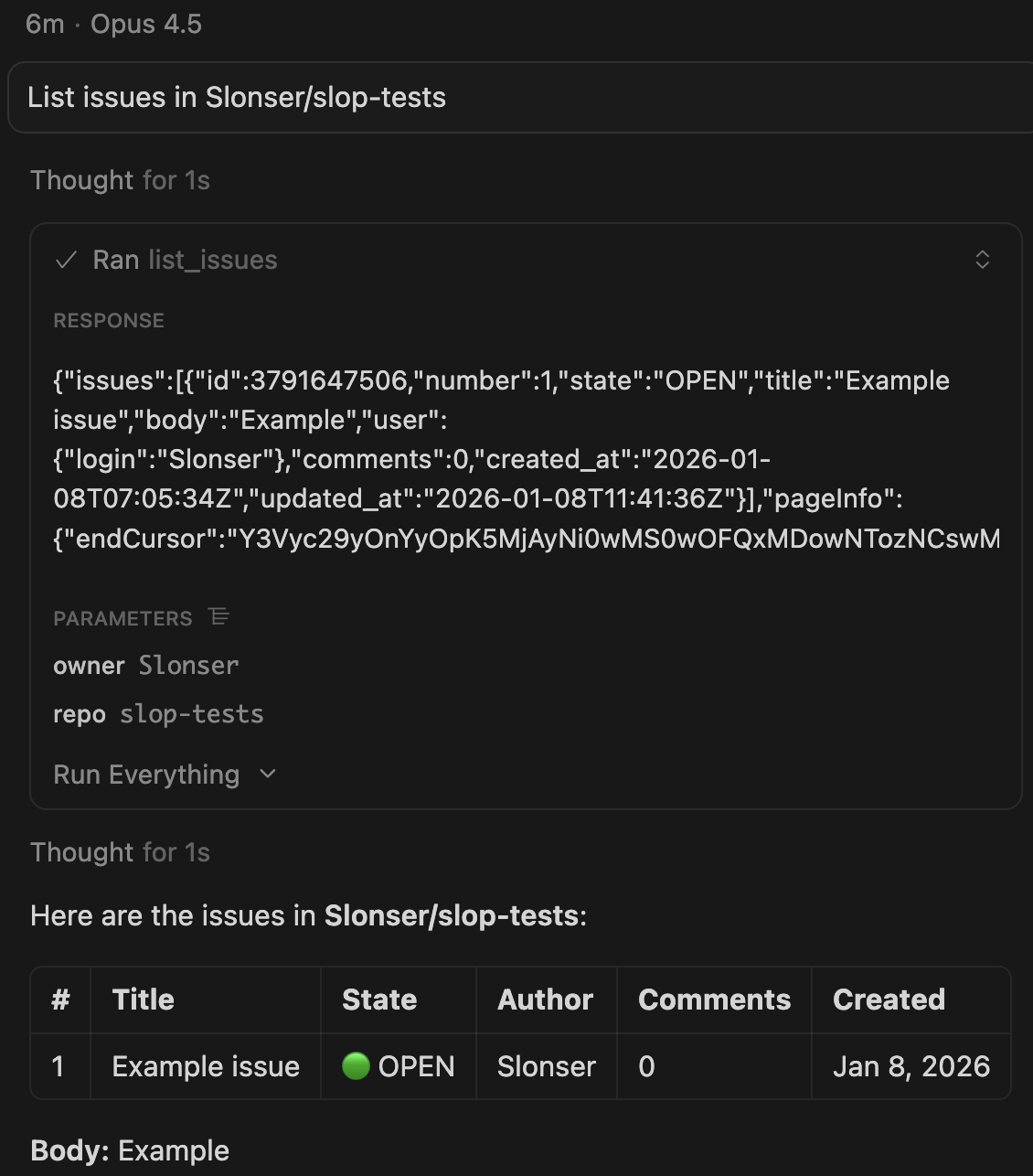Click the owner parameter value Slonser
Screen dimensions: 1033x1176
click(188, 666)
